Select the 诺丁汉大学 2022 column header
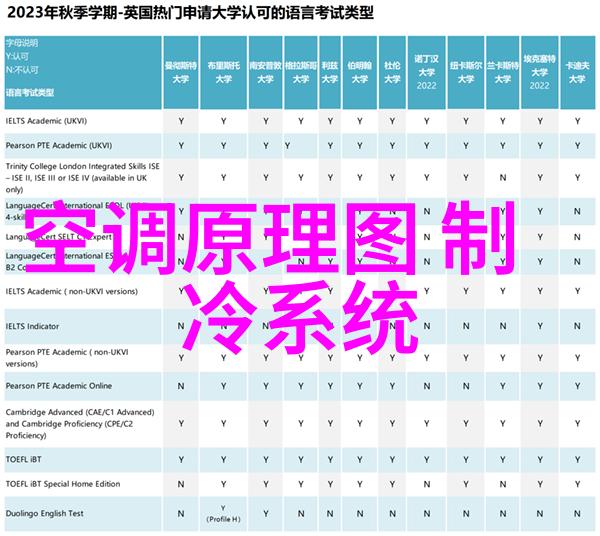 pyautogui.click(x=427, y=70)
